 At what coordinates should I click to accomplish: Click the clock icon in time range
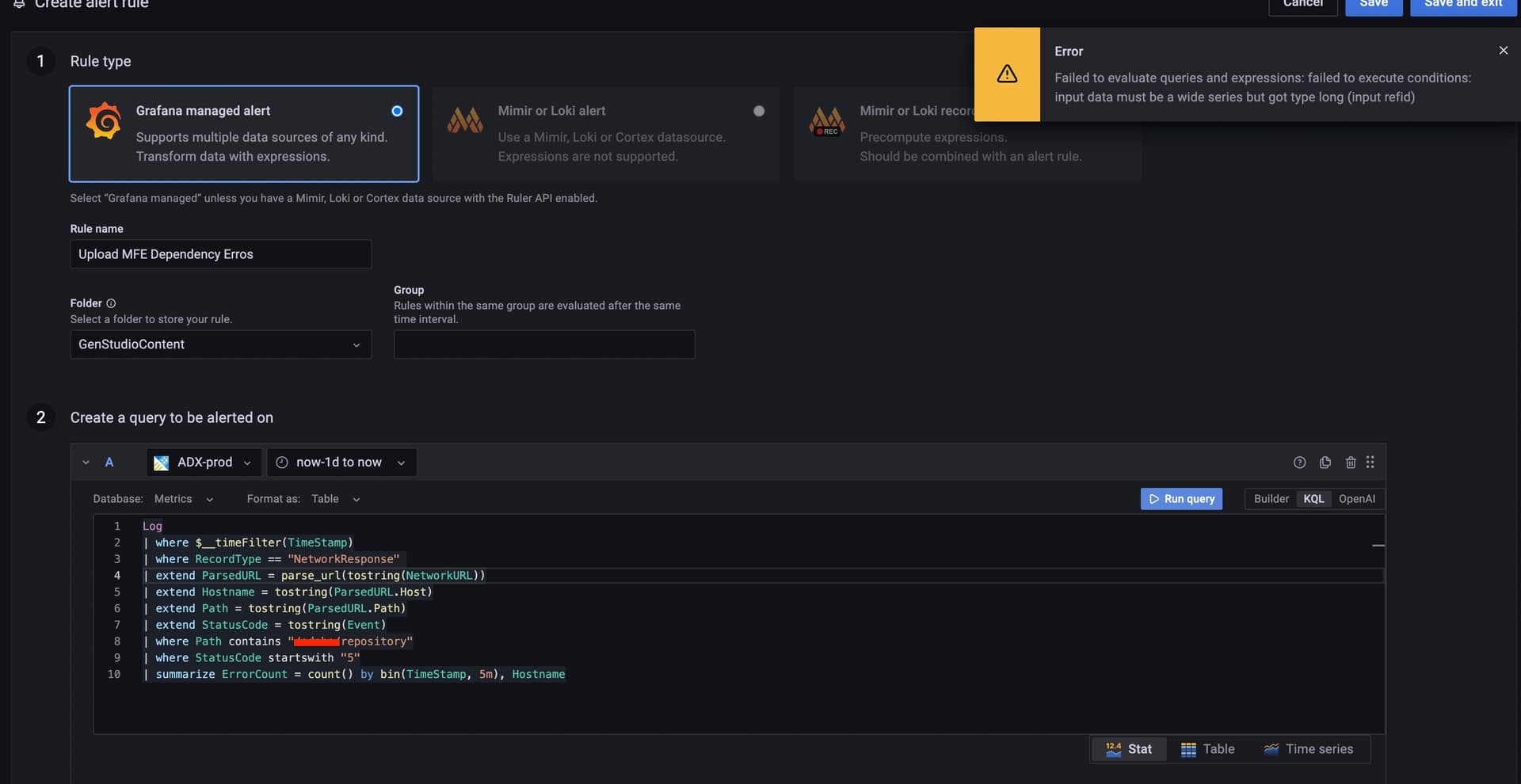tap(282, 462)
